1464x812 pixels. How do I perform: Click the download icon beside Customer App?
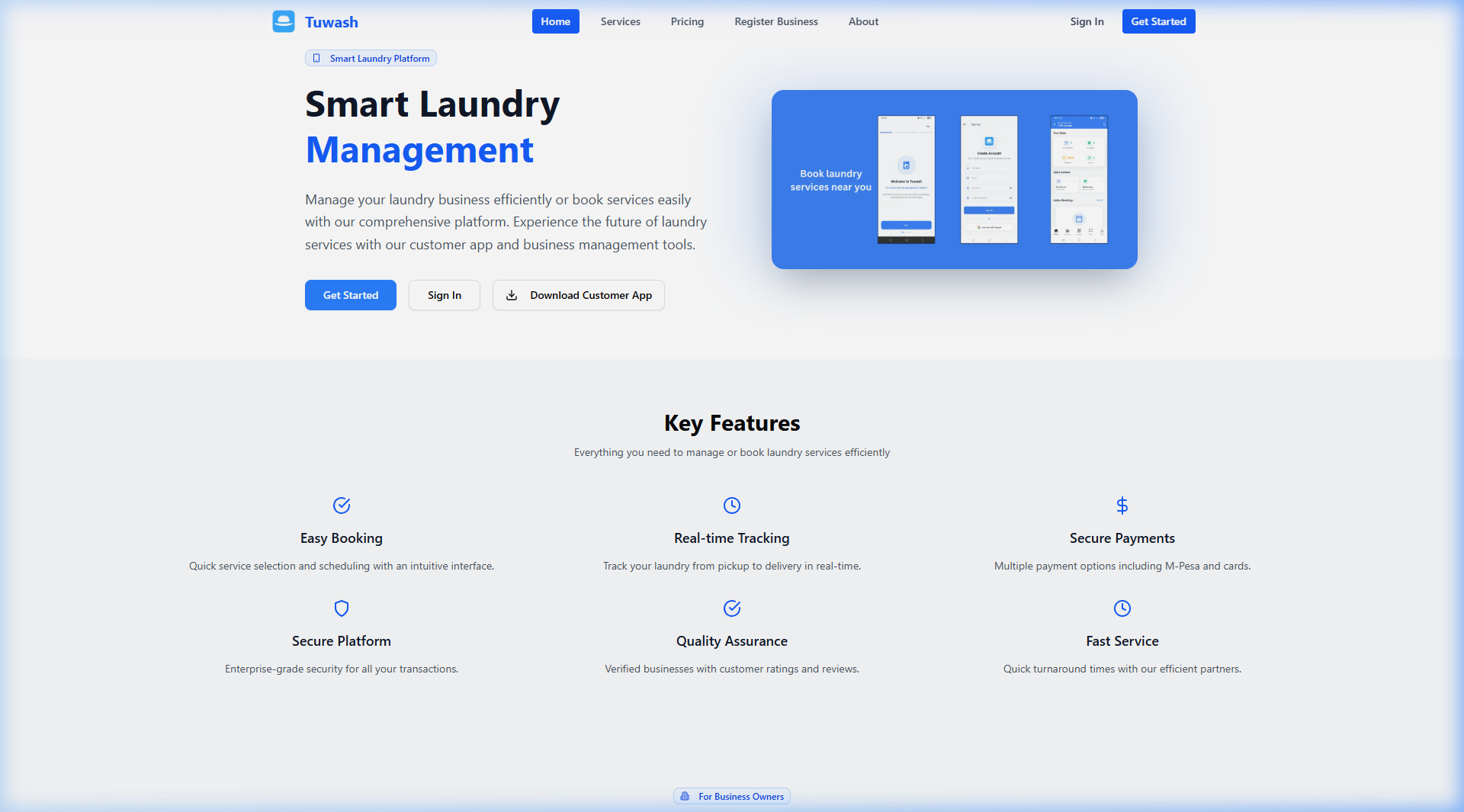click(512, 295)
